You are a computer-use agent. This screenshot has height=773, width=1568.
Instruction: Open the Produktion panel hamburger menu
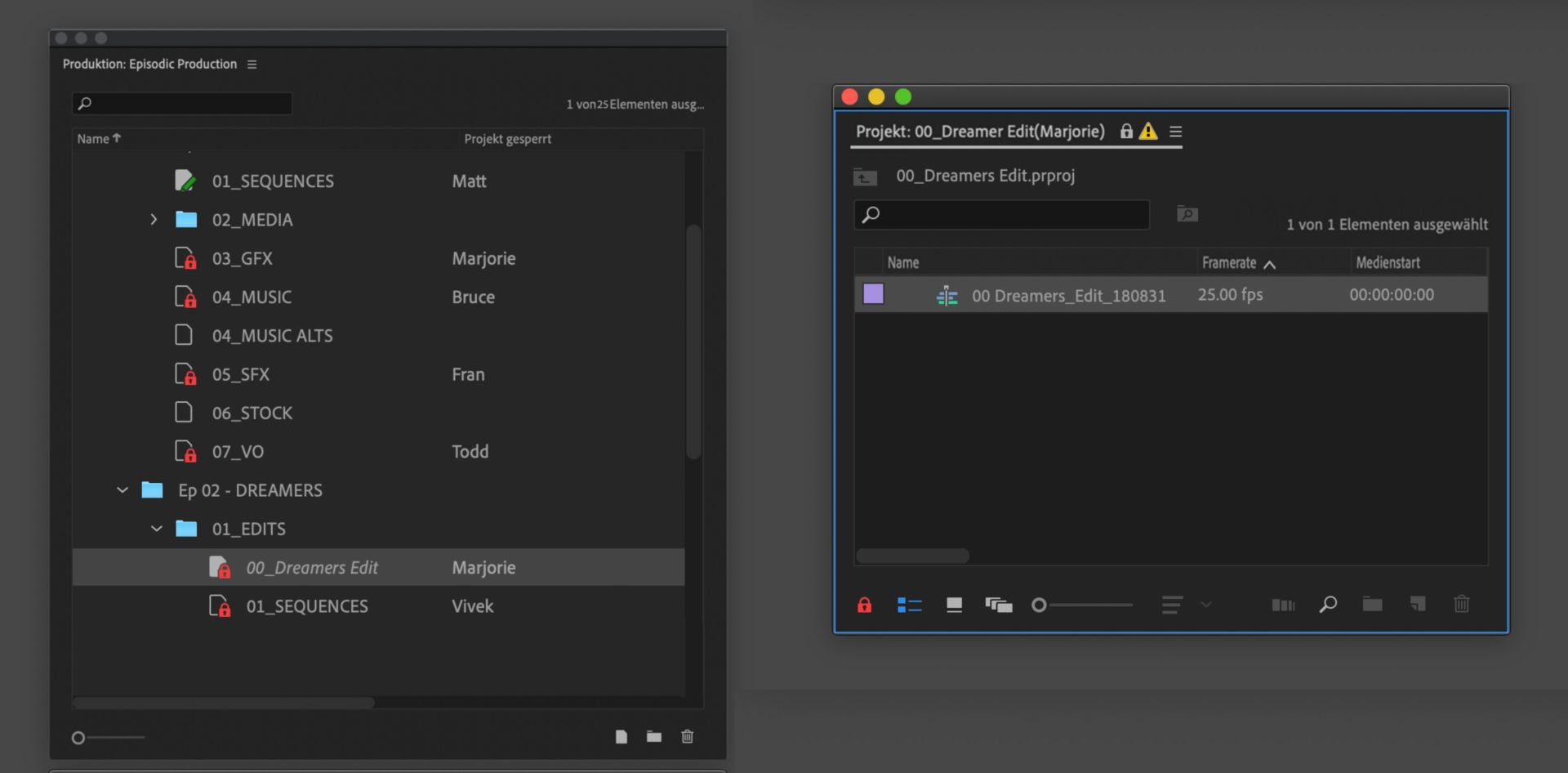coord(252,65)
